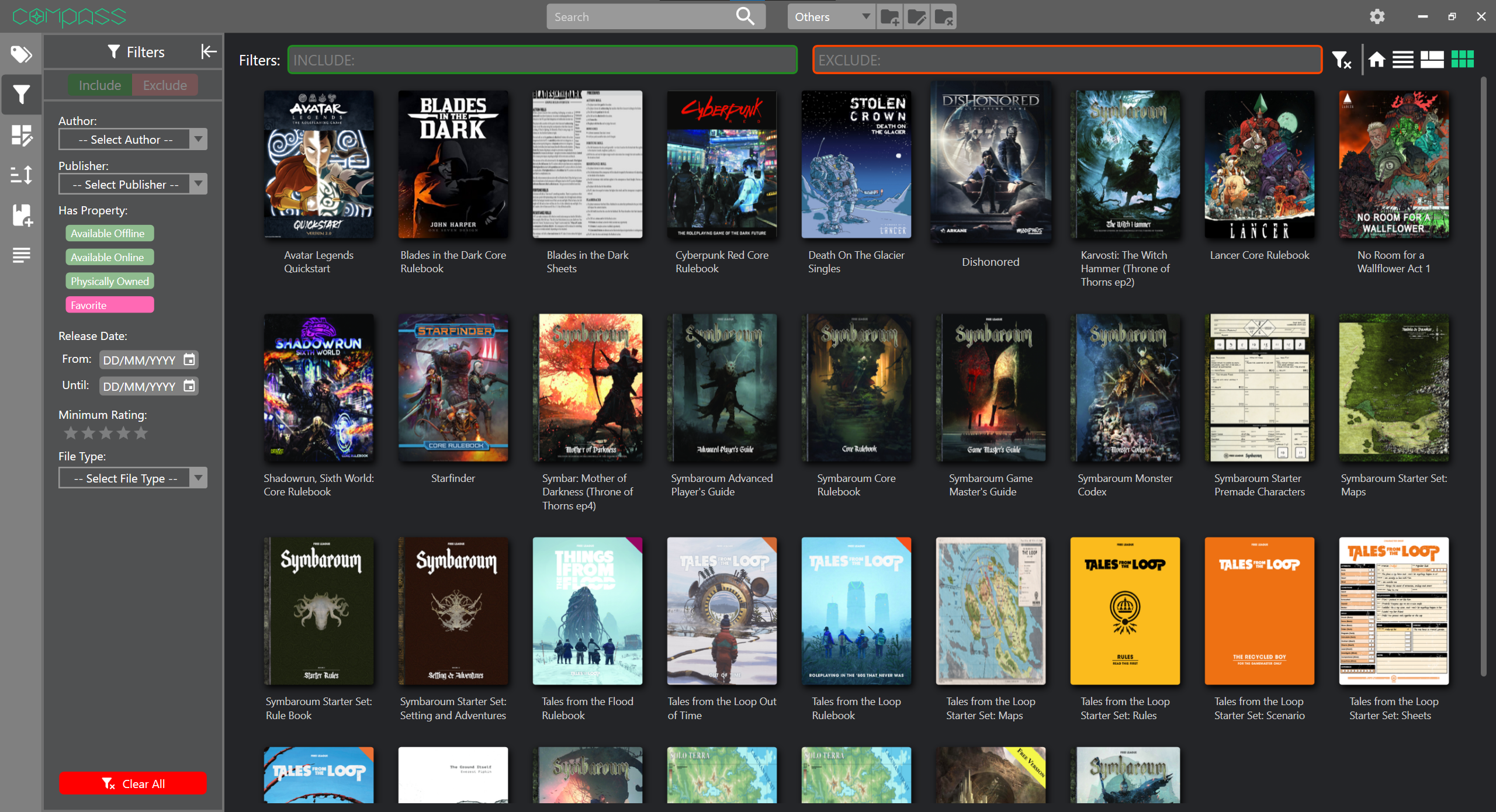
Task: Toggle the Include filter tab
Action: tap(98, 85)
